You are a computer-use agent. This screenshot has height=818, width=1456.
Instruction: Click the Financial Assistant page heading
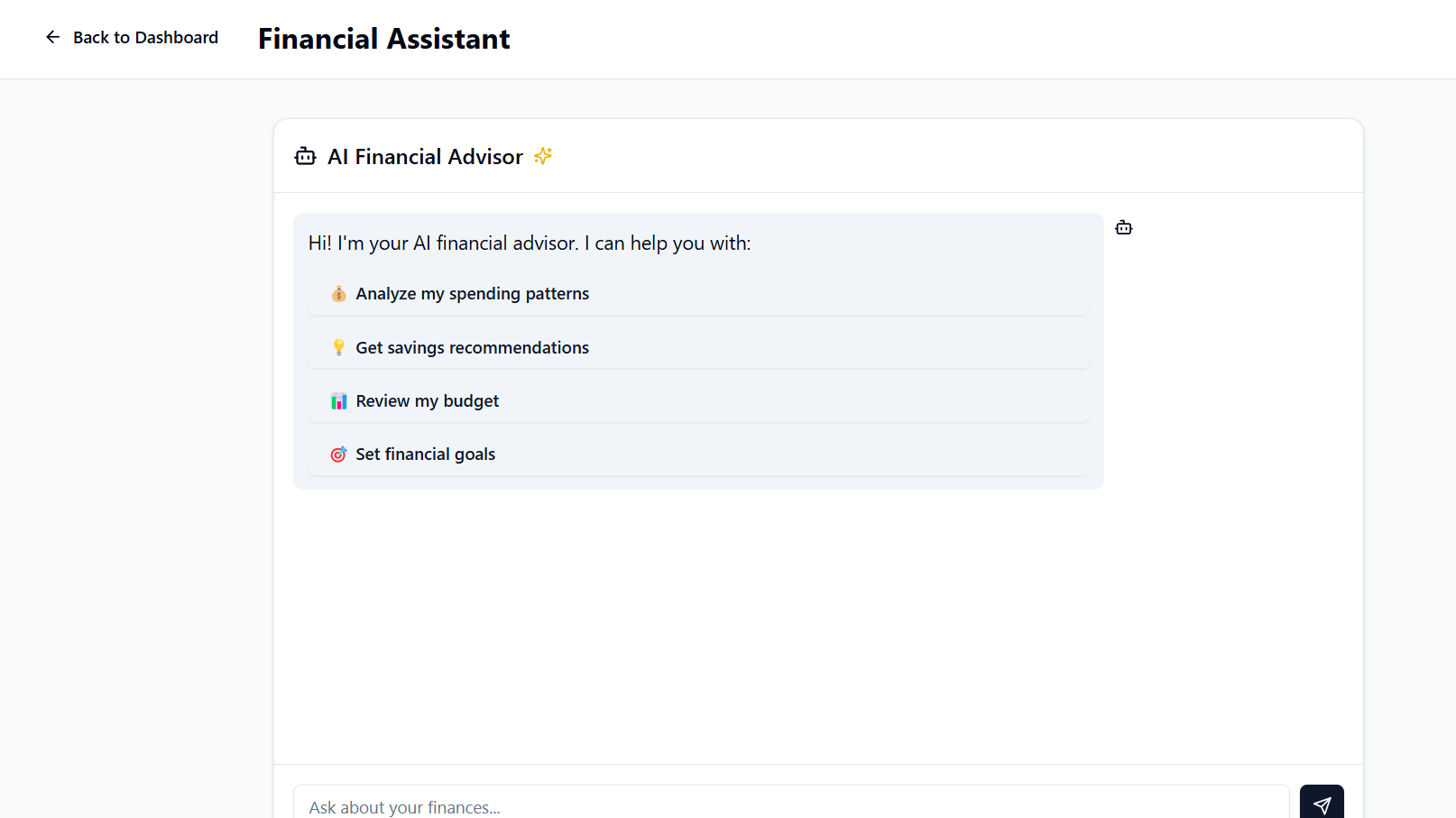pyautogui.click(x=384, y=39)
